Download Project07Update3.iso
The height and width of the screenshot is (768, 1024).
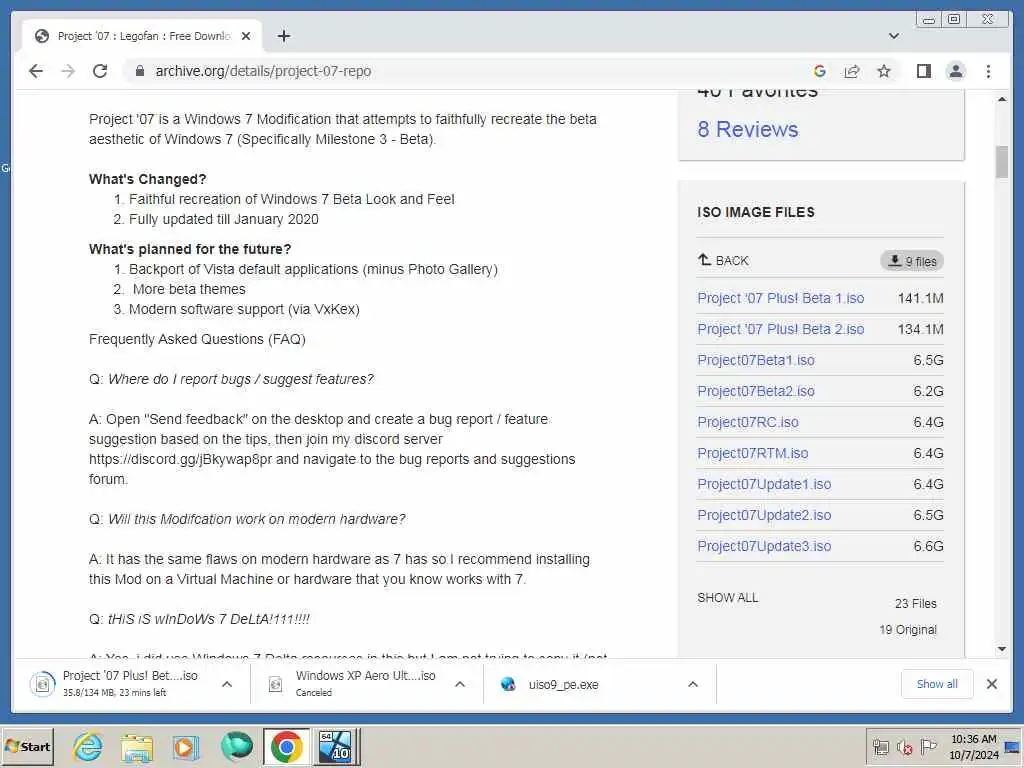(x=764, y=547)
